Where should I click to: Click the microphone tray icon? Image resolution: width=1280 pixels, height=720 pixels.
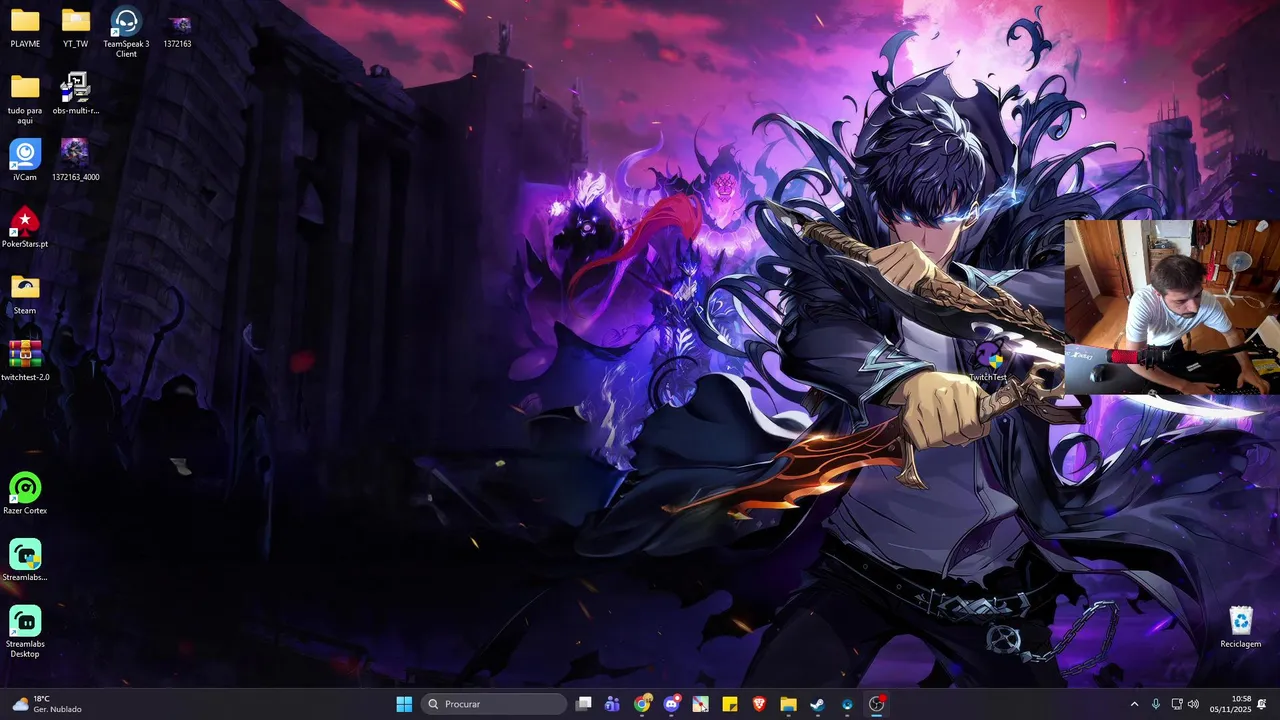[1156, 704]
